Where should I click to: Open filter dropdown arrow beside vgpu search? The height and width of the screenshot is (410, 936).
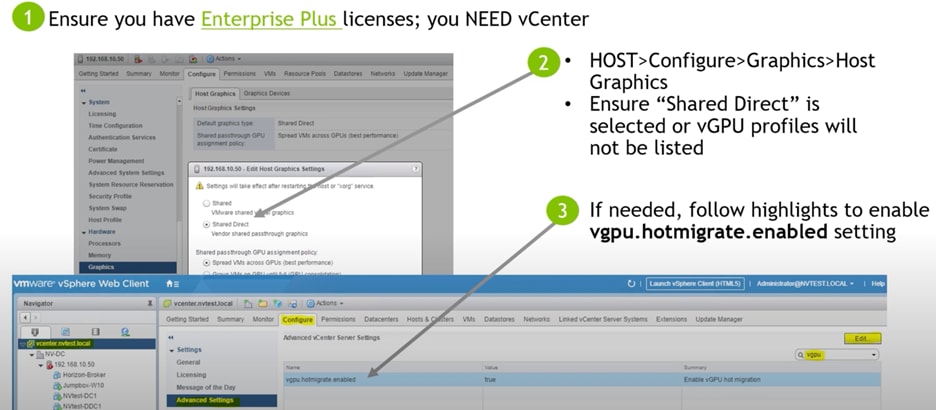pos(875,354)
